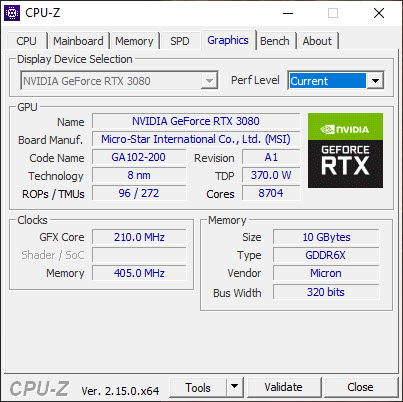Click the Tools button
The height and width of the screenshot is (402, 403).
198,387
